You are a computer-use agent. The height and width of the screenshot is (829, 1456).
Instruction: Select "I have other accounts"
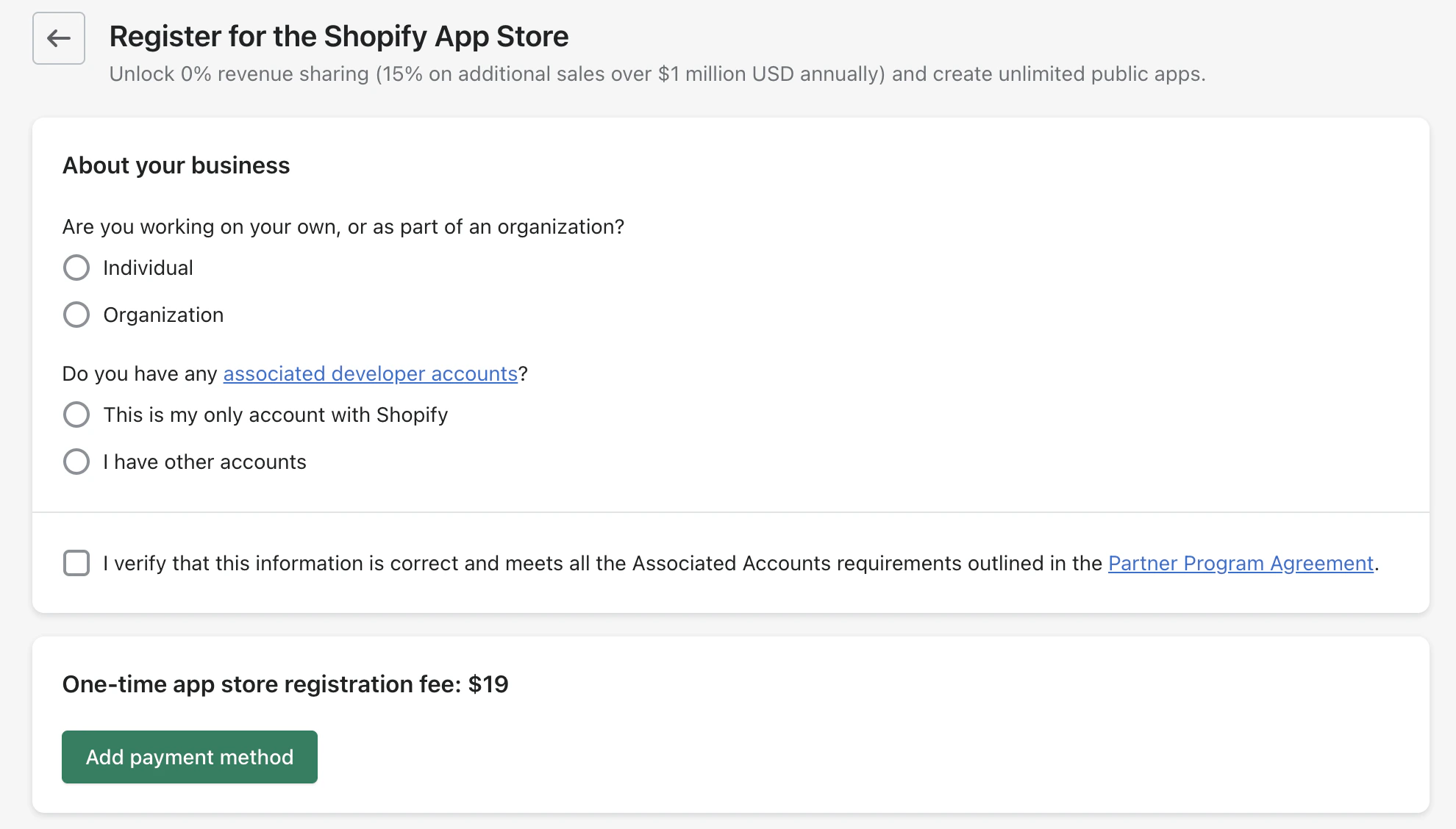76,462
